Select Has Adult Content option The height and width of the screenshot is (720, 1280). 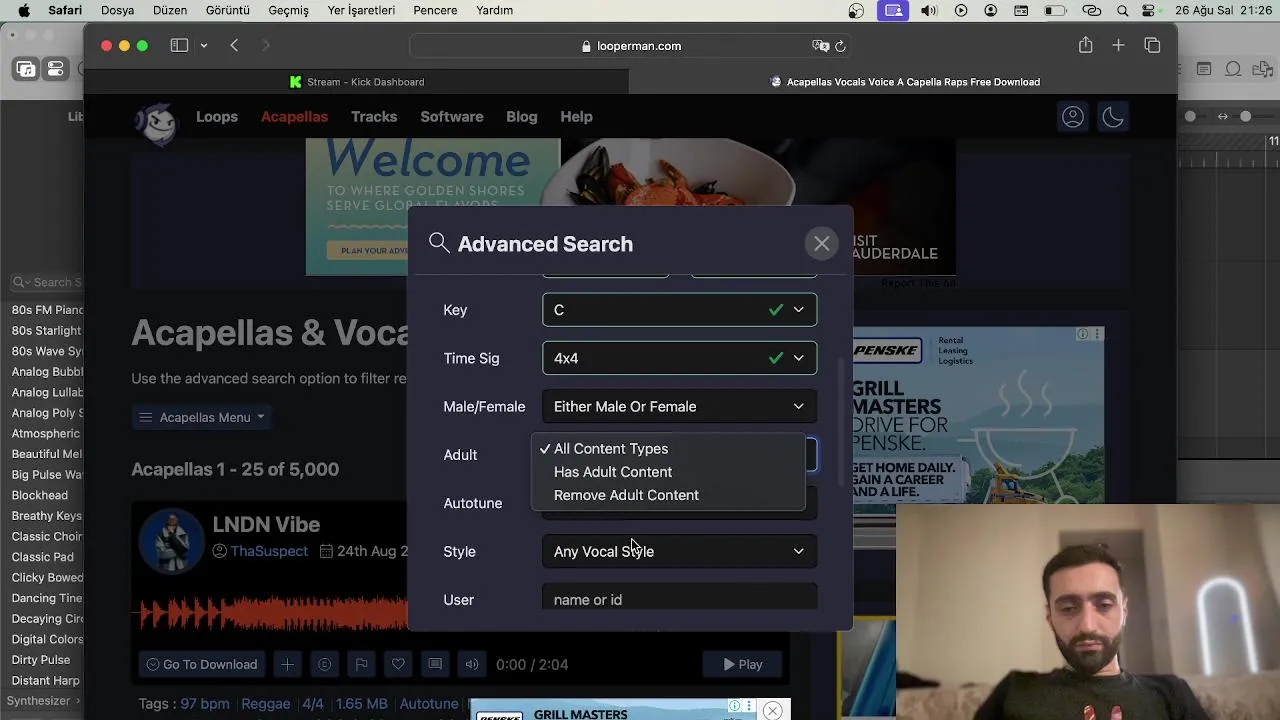click(x=613, y=472)
